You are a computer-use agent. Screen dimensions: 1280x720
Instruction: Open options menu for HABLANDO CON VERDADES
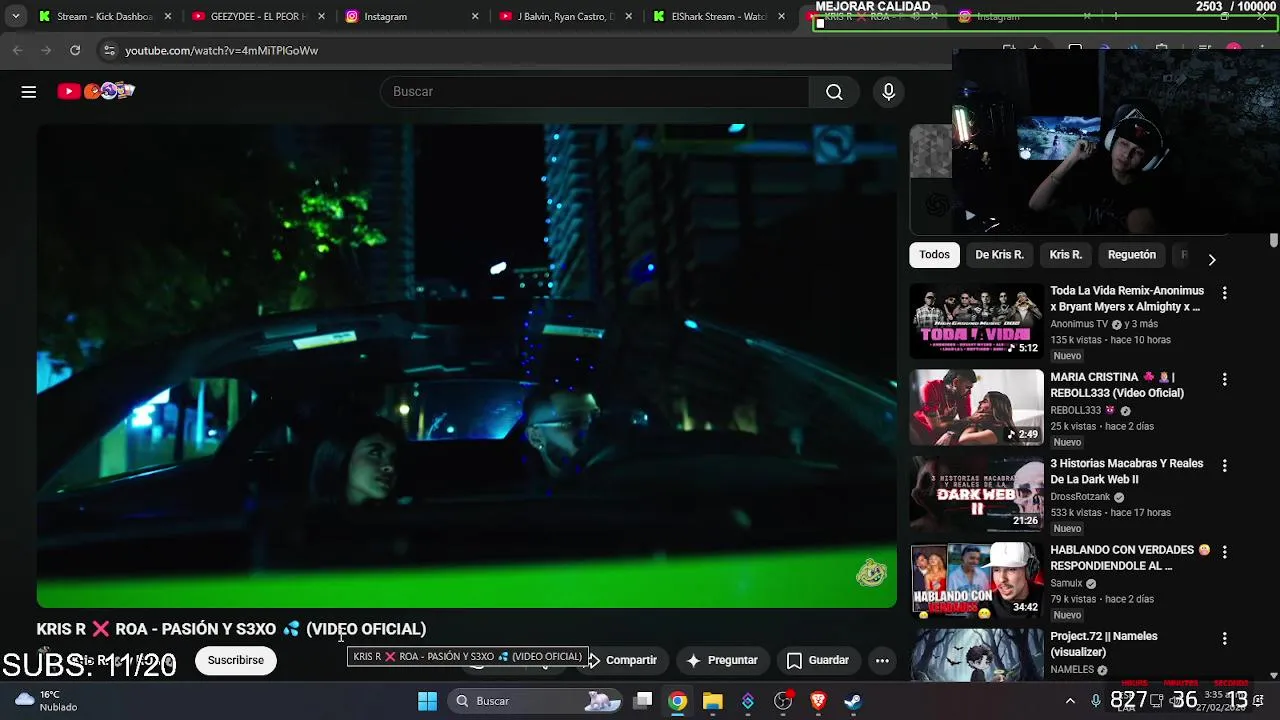(1224, 552)
